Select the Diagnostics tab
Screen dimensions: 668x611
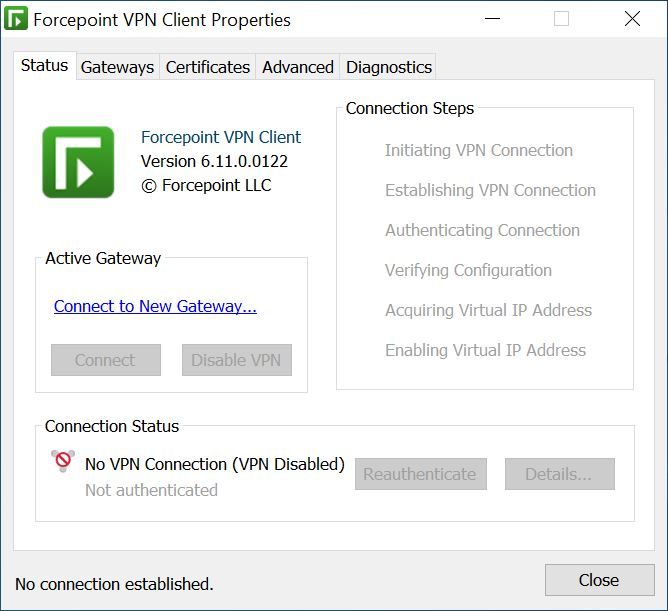[x=389, y=67]
